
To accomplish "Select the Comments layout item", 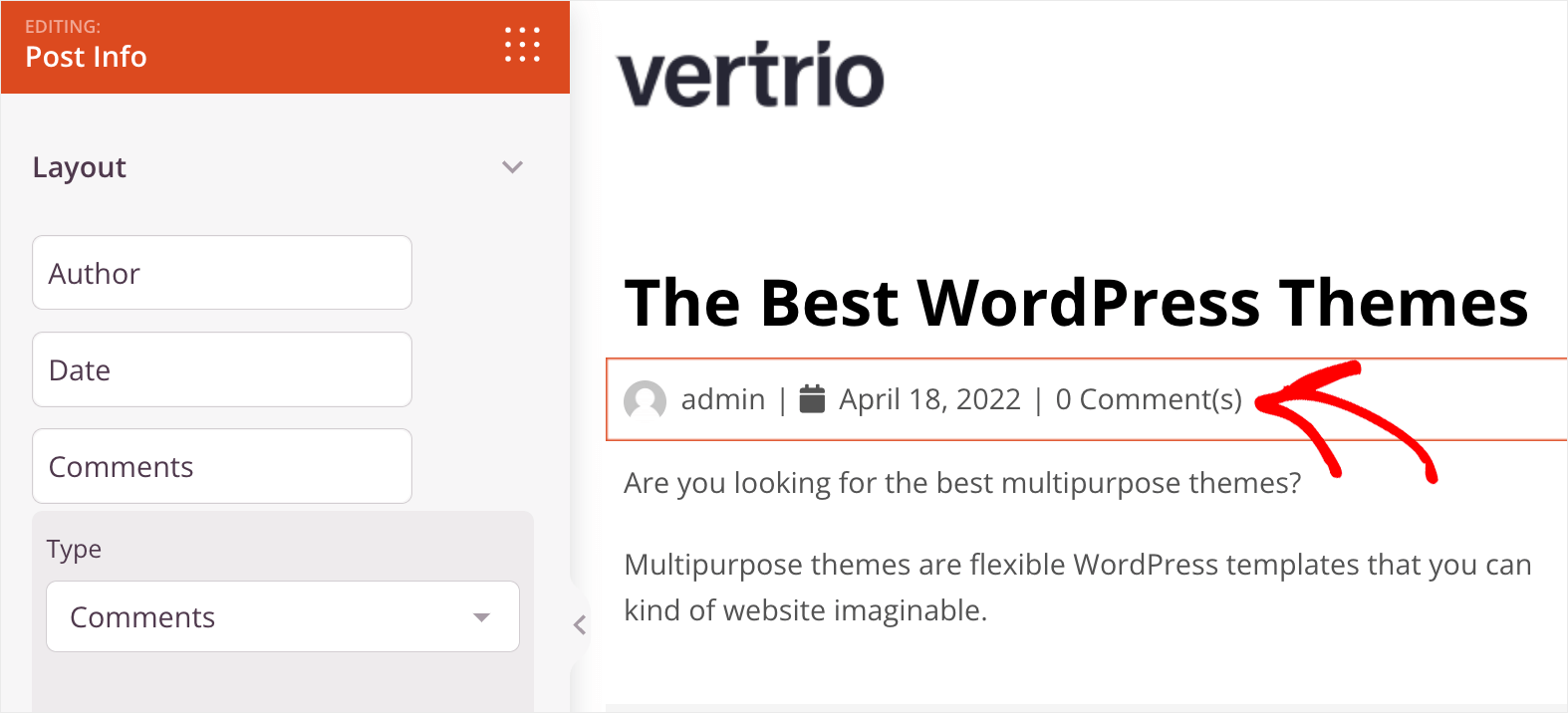I will [x=222, y=466].
